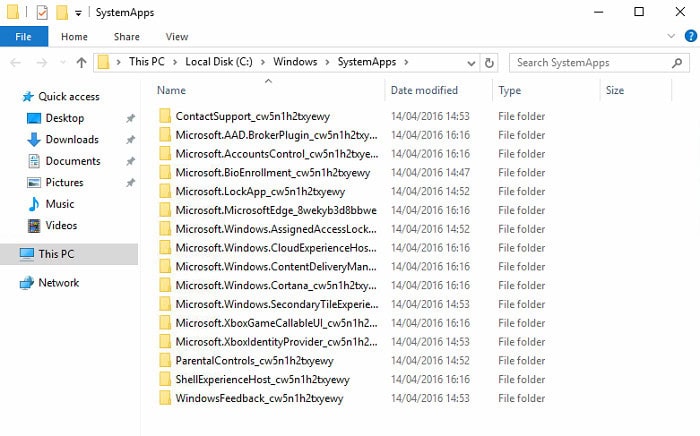The image size is (700, 436).
Task: Refresh the folder with the refresh icon
Action: [x=489, y=62]
